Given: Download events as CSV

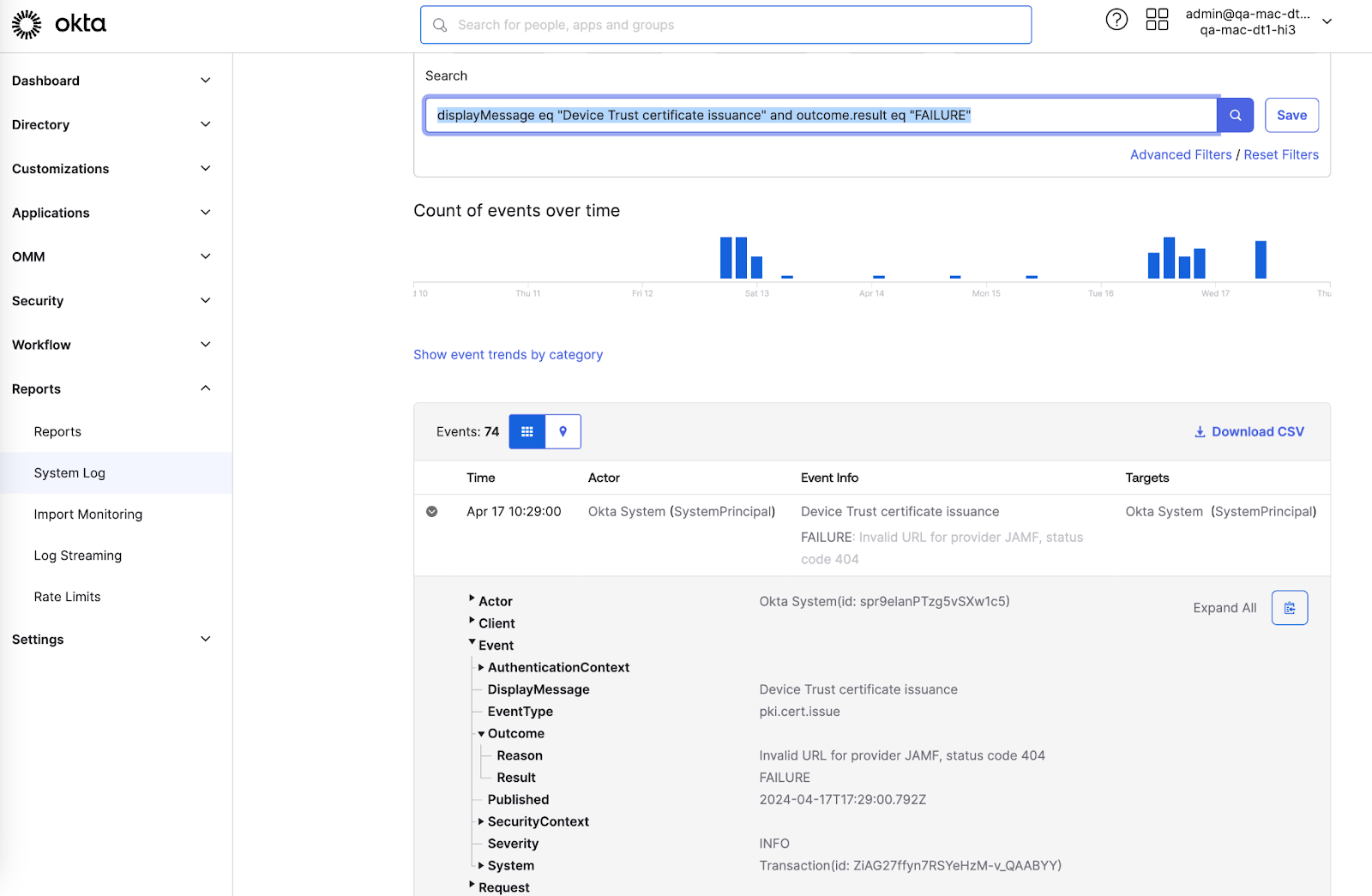Looking at the screenshot, I should click(1249, 432).
